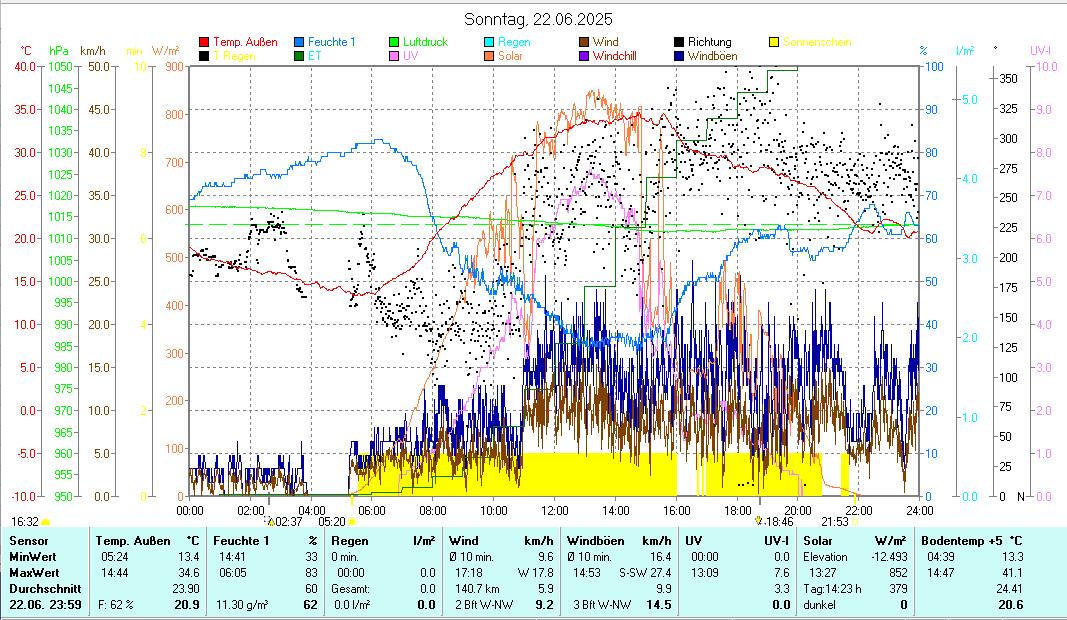The height and width of the screenshot is (620, 1067).
Task: Click the green Luftdruck legend swatch
Action: (x=394, y=42)
